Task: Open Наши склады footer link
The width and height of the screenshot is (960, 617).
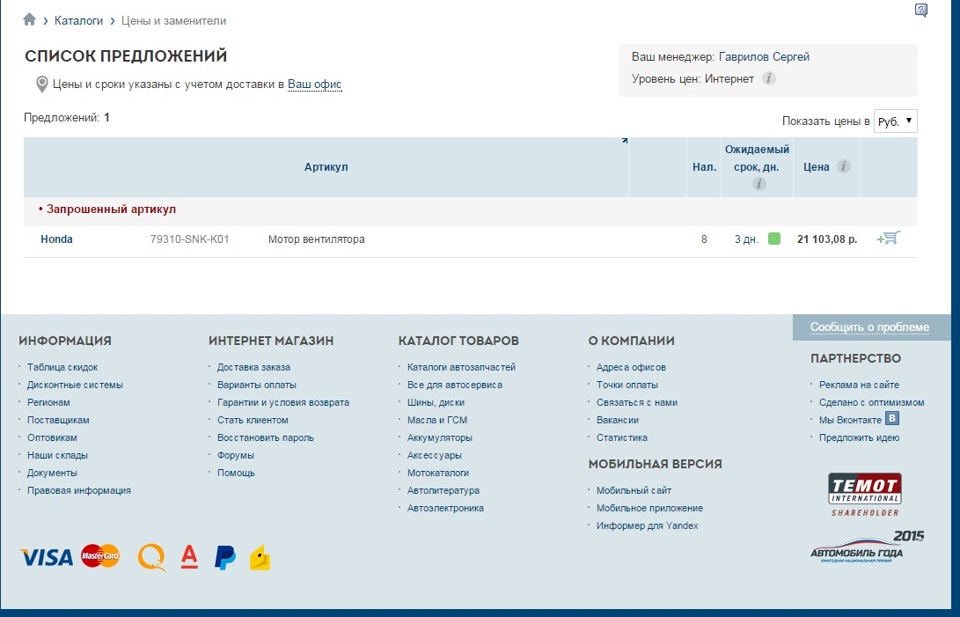Action: (57, 455)
